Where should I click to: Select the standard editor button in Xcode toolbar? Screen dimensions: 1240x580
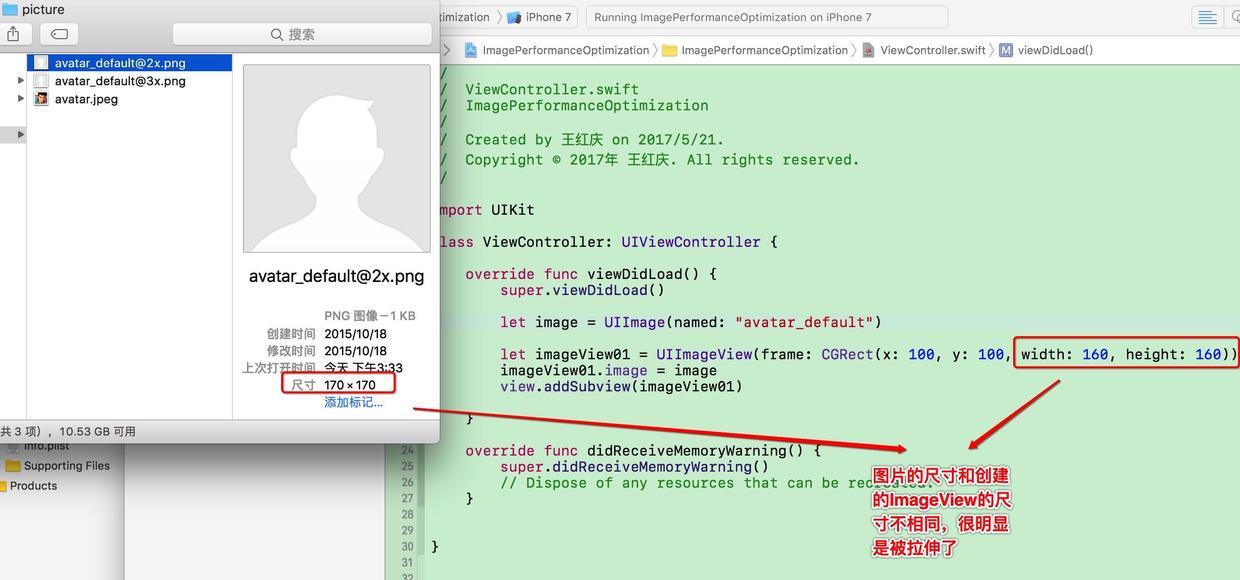1207,17
